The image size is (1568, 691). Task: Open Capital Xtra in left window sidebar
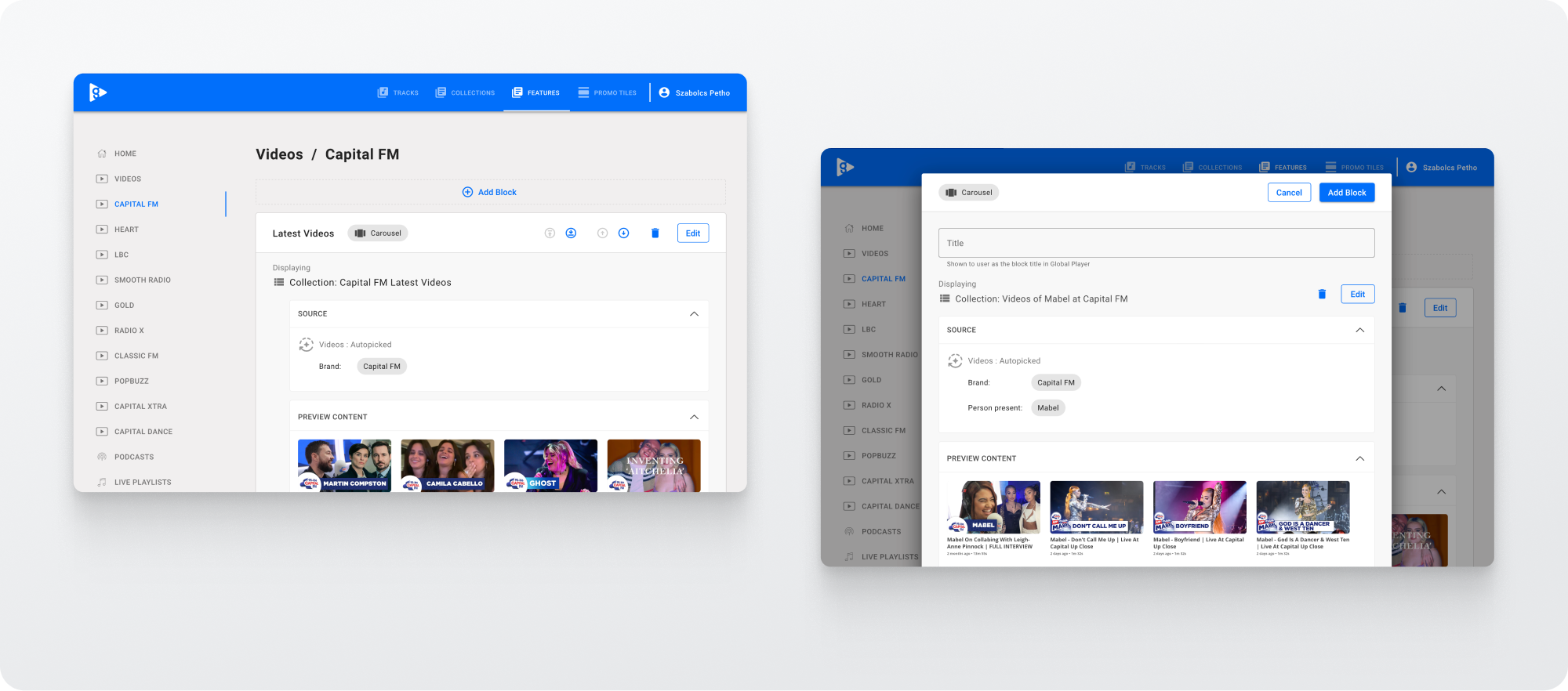tap(132, 406)
